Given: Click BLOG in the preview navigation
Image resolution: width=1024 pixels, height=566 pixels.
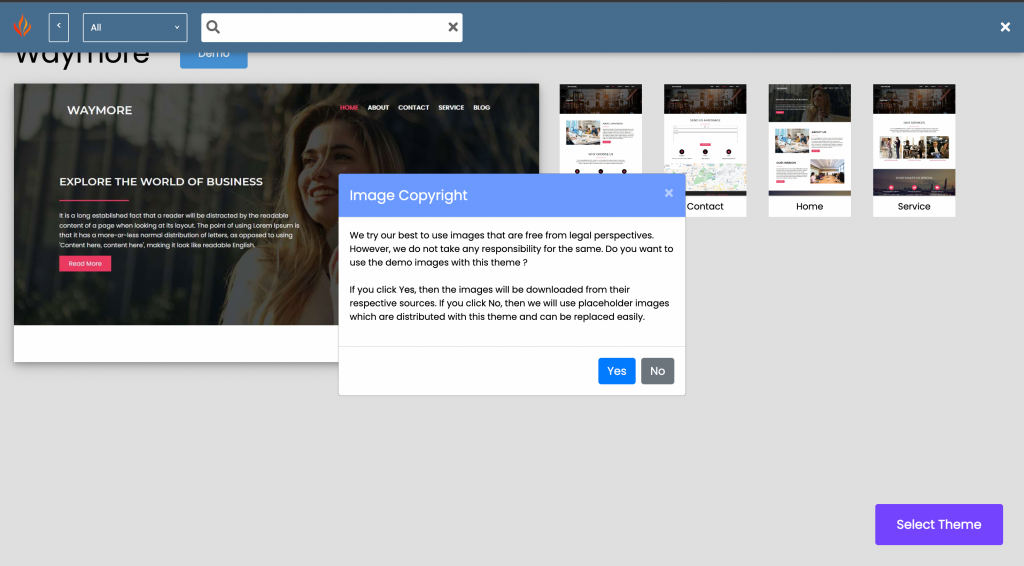Looking at the screenshot, I should [x=481, y=108].
